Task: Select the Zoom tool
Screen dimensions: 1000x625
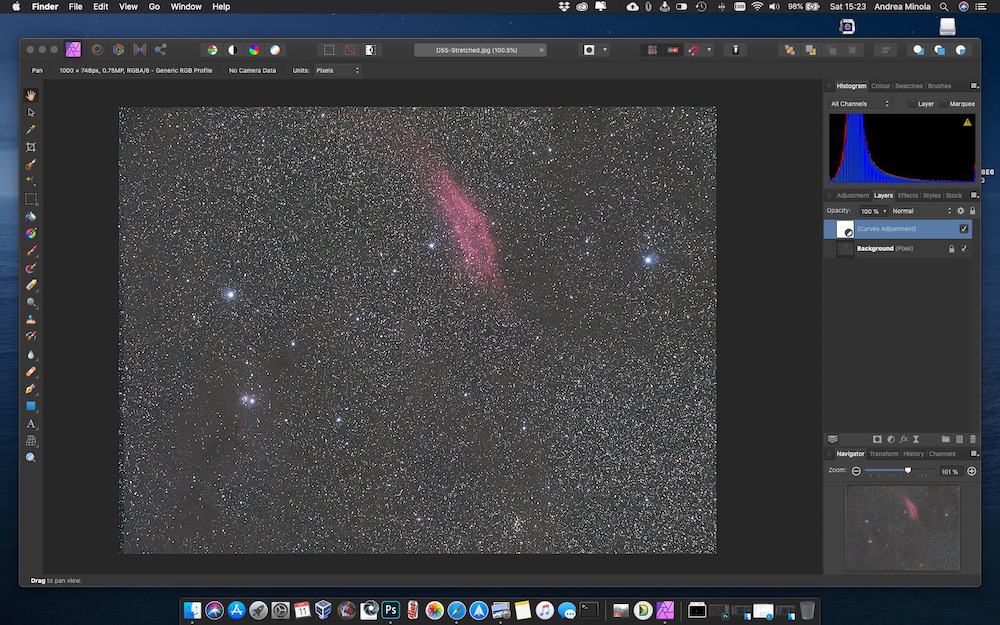Action: pos(31,457)
